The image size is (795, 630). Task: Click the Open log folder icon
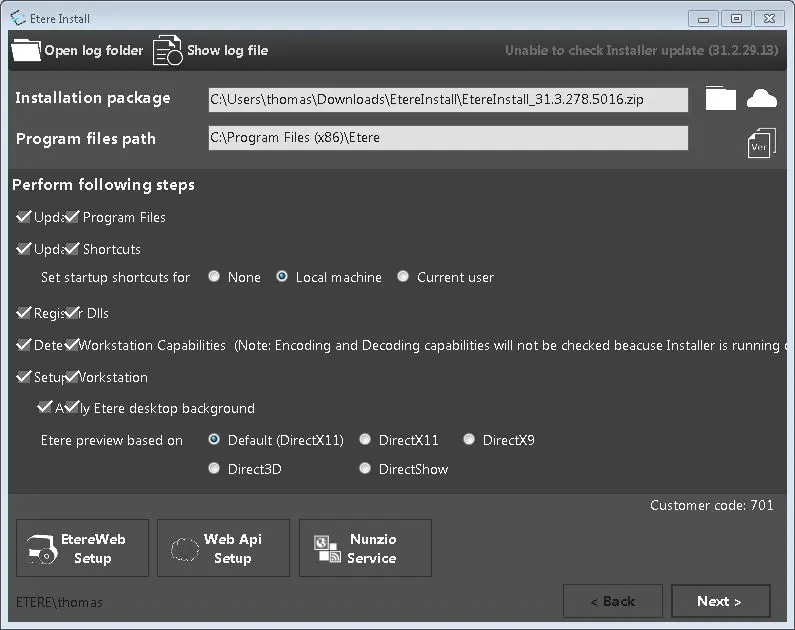pyautogui.click(x=26, y=50)
